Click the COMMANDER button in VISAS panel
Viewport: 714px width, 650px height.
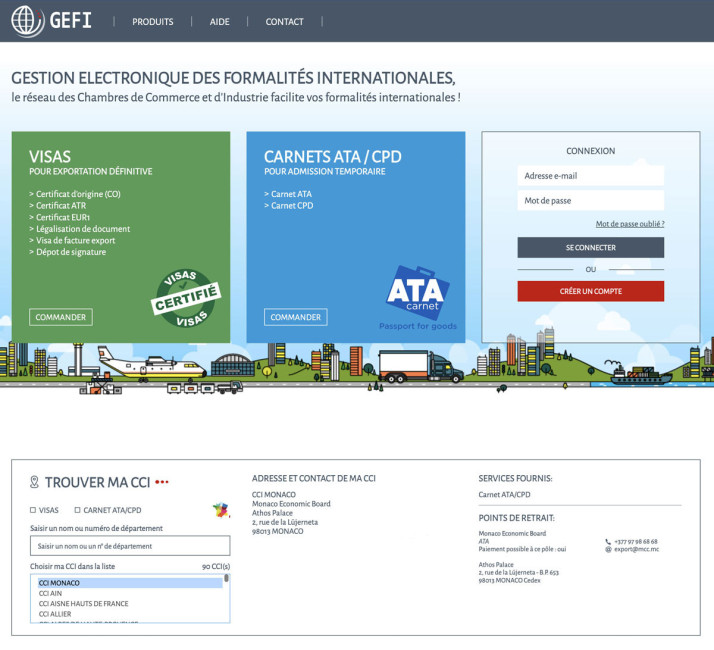click(61, 317)
